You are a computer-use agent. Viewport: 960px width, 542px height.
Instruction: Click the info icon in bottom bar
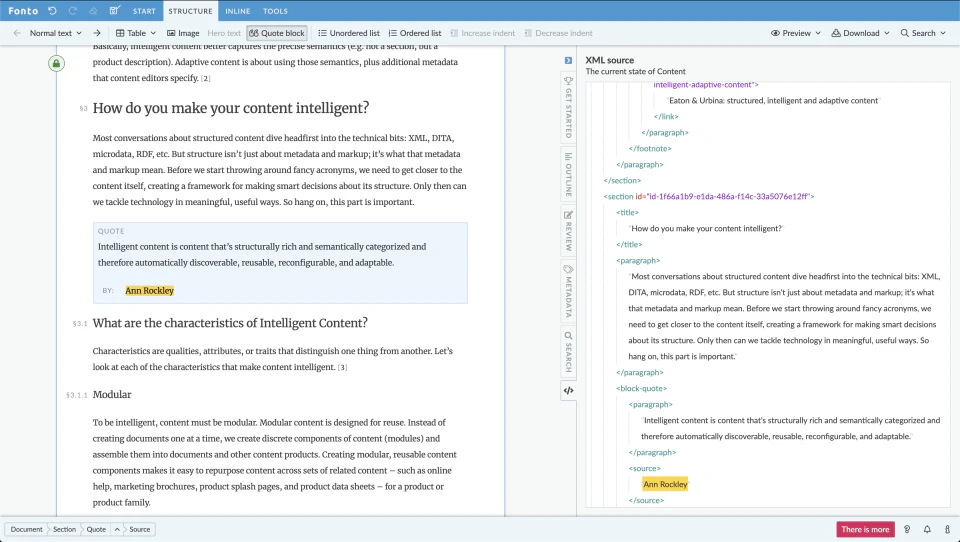tap(947, 529)
